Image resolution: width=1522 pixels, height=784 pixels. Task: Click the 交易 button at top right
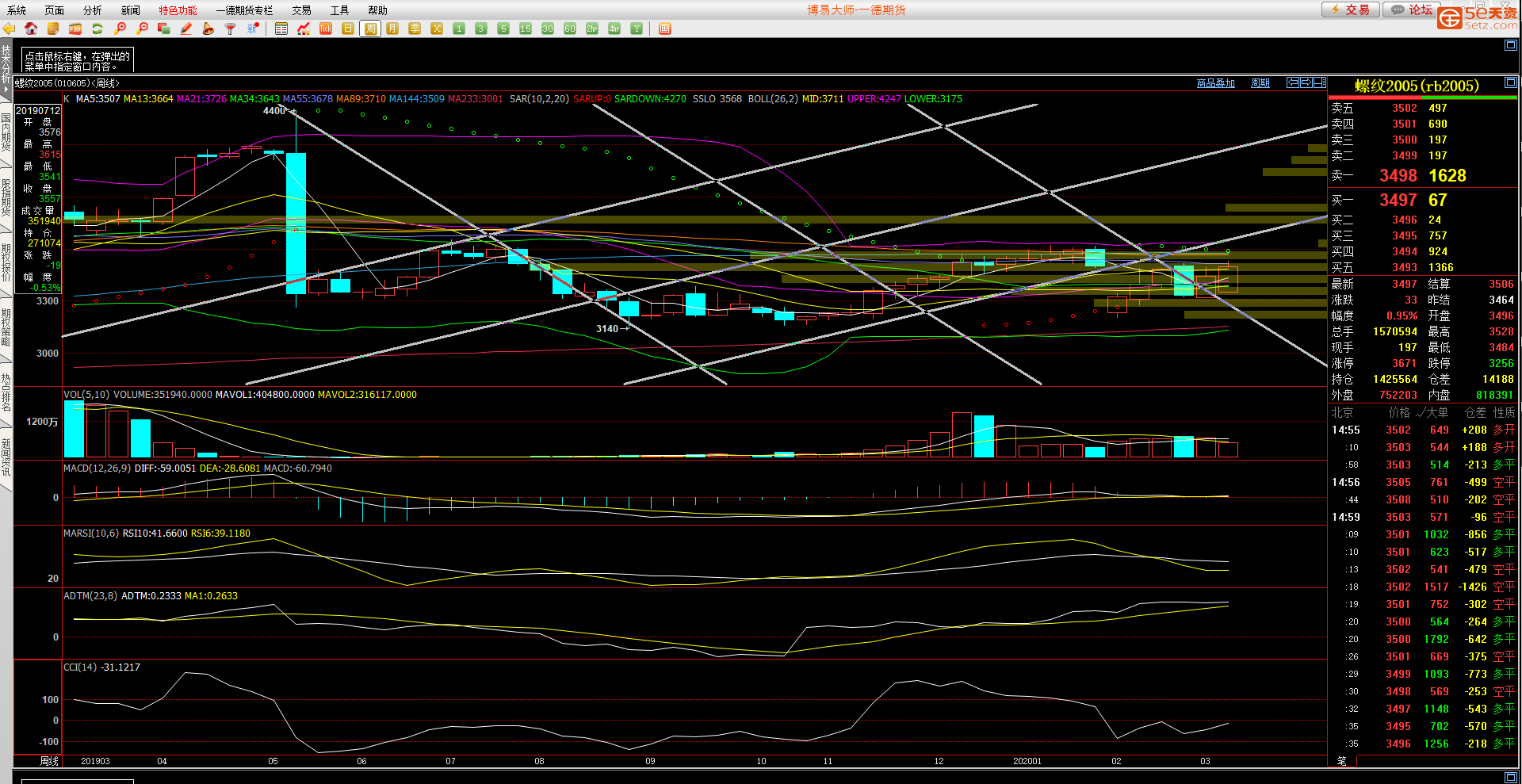pos(1350,10)
